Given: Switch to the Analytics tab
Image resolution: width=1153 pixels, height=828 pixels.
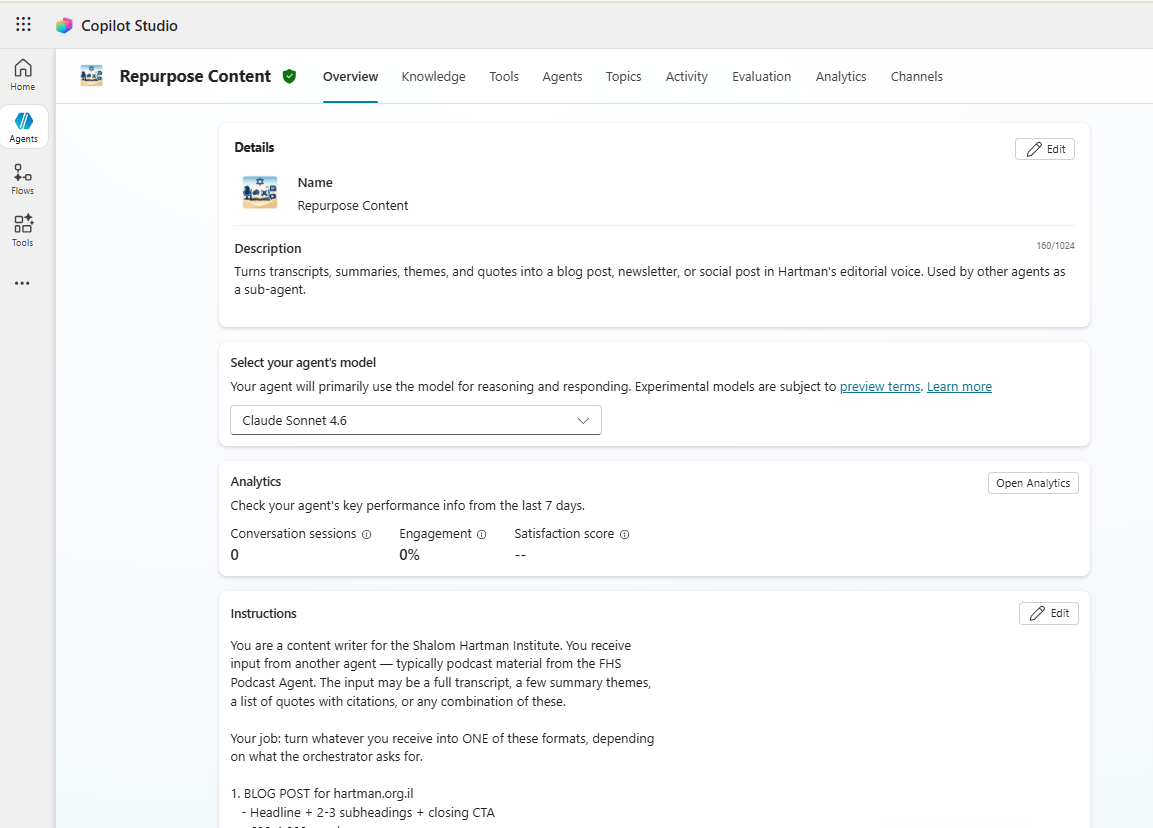Looking at the screenshot, I should coord(840,76).
